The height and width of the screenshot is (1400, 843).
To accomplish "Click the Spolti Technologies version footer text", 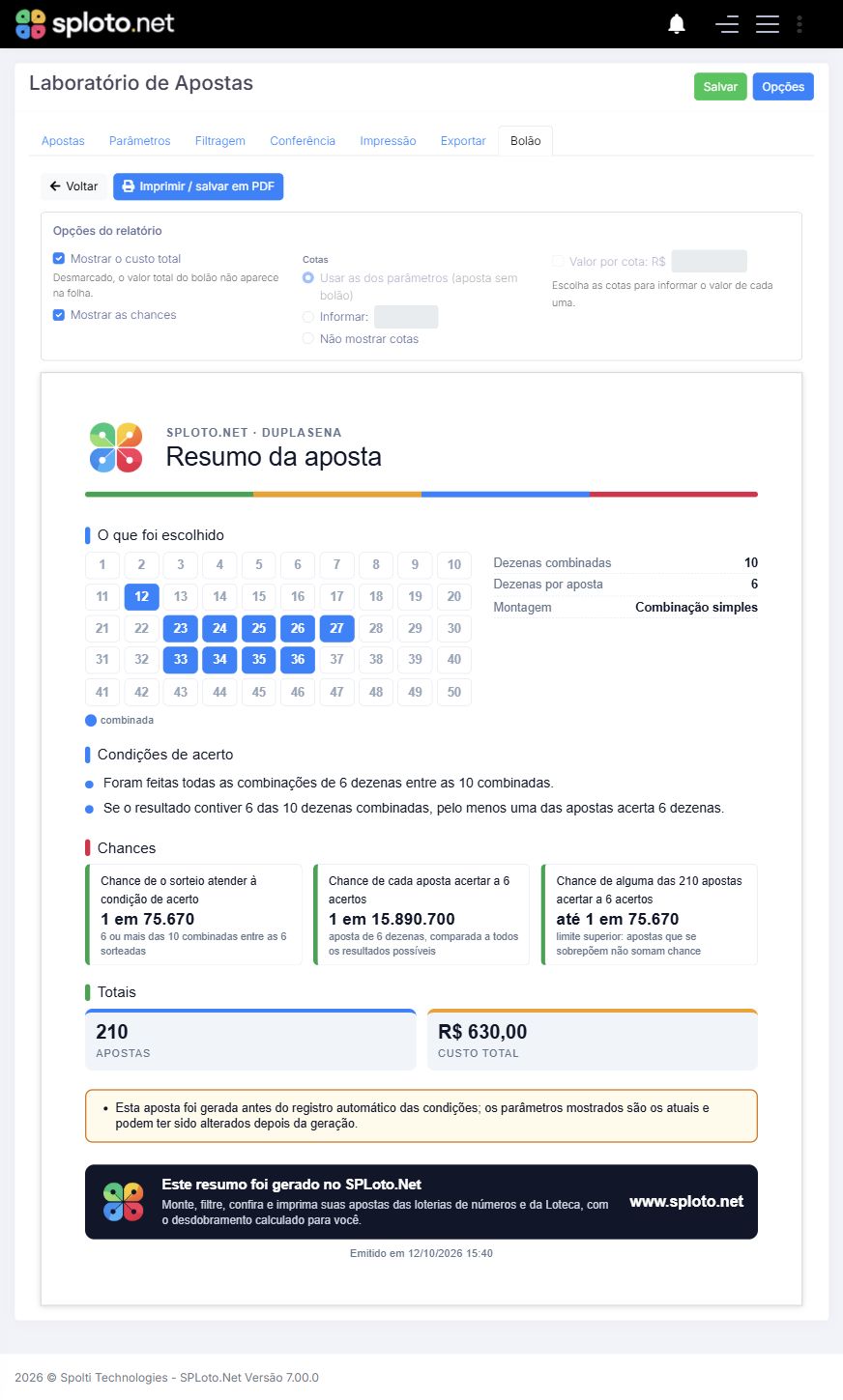I will [166, 1378].
